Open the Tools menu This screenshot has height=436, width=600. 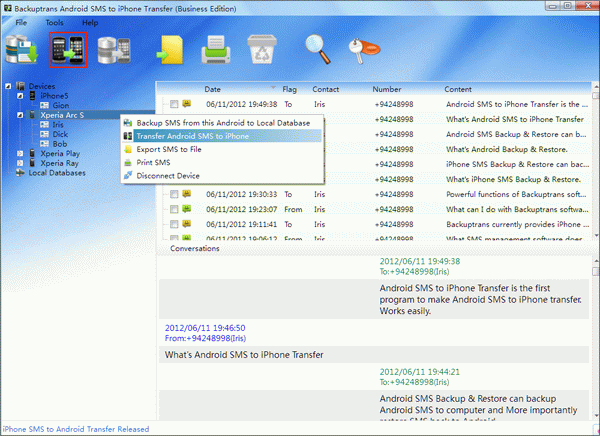point(54,23)
